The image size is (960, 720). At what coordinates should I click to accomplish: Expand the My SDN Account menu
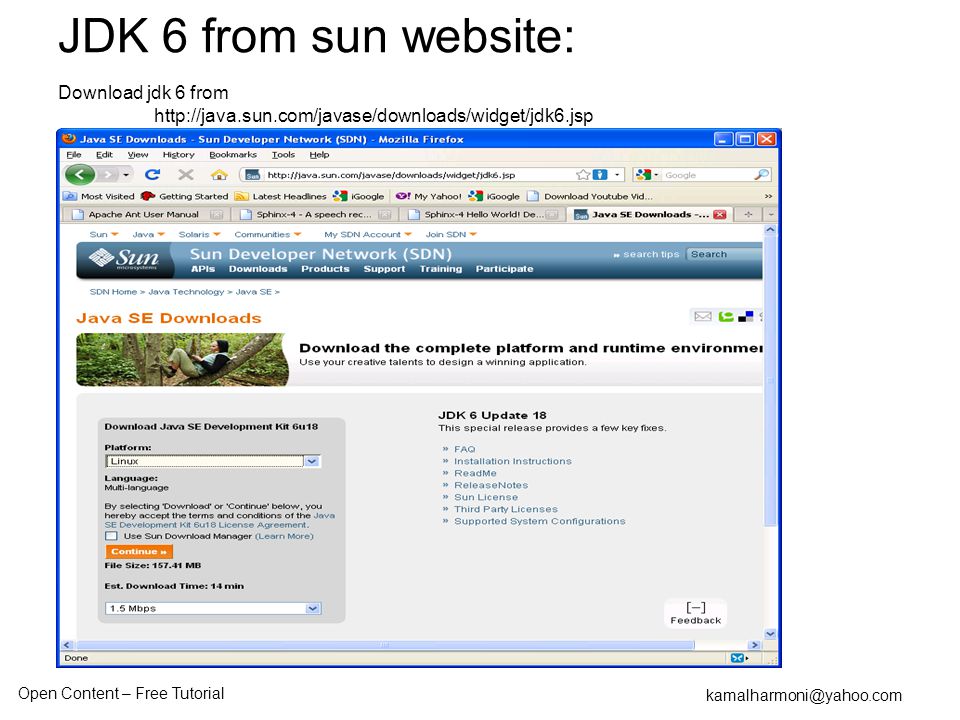click(368, 234)
